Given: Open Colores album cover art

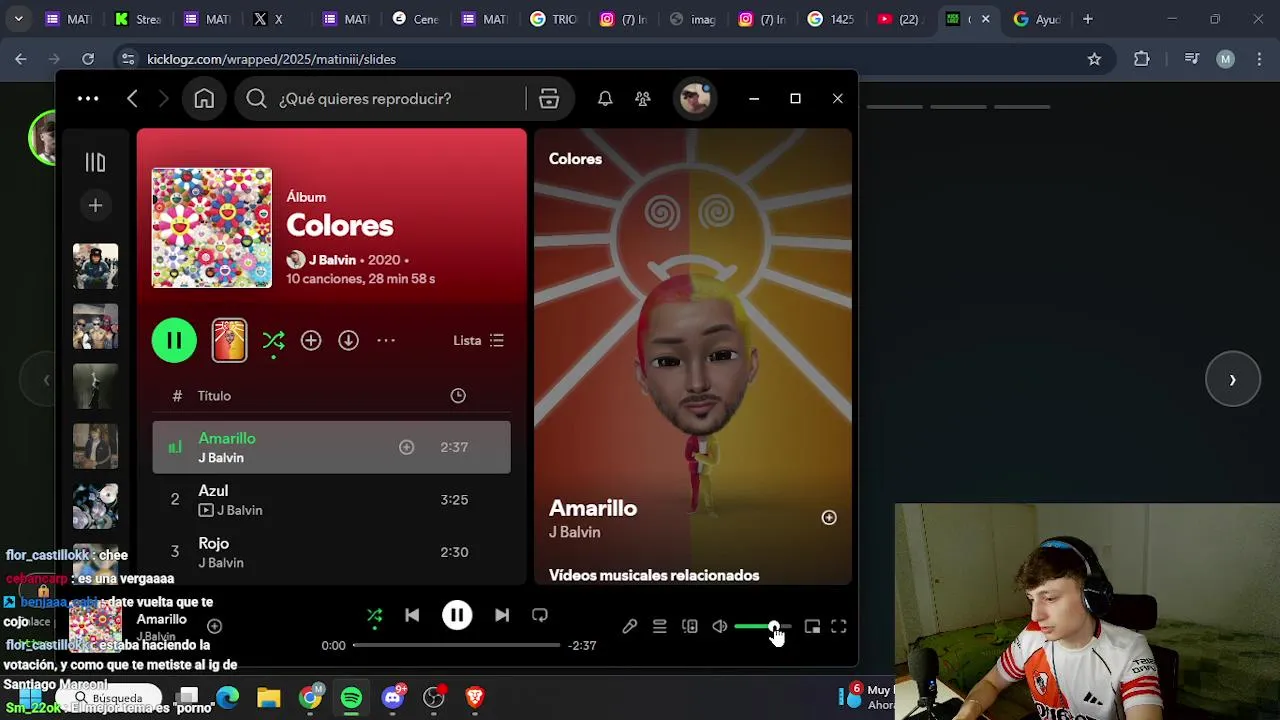Looking at the screenshot, I should click(211, 228).
